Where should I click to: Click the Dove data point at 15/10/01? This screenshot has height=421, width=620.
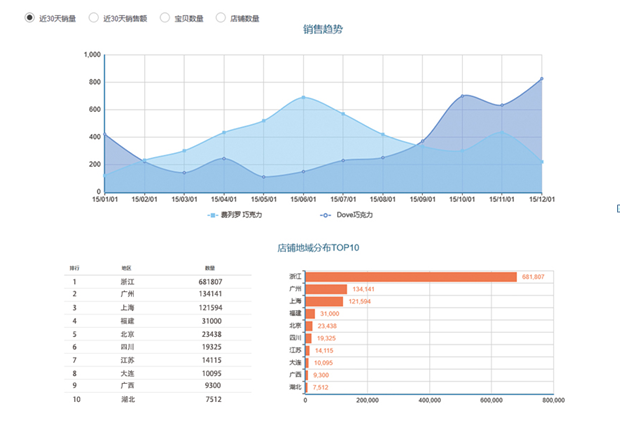point(462,96)
